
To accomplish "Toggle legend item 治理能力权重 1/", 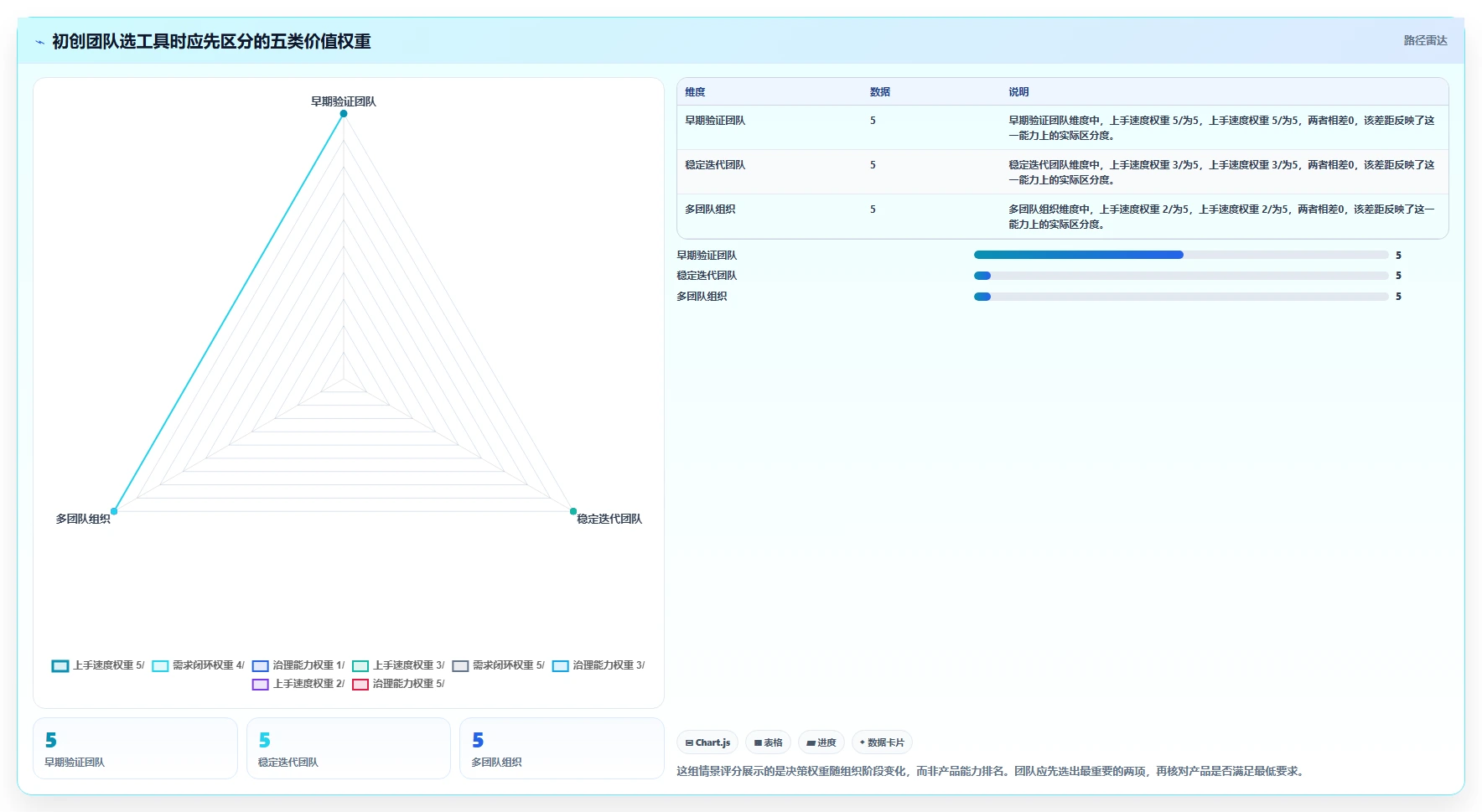I will 298,665.
